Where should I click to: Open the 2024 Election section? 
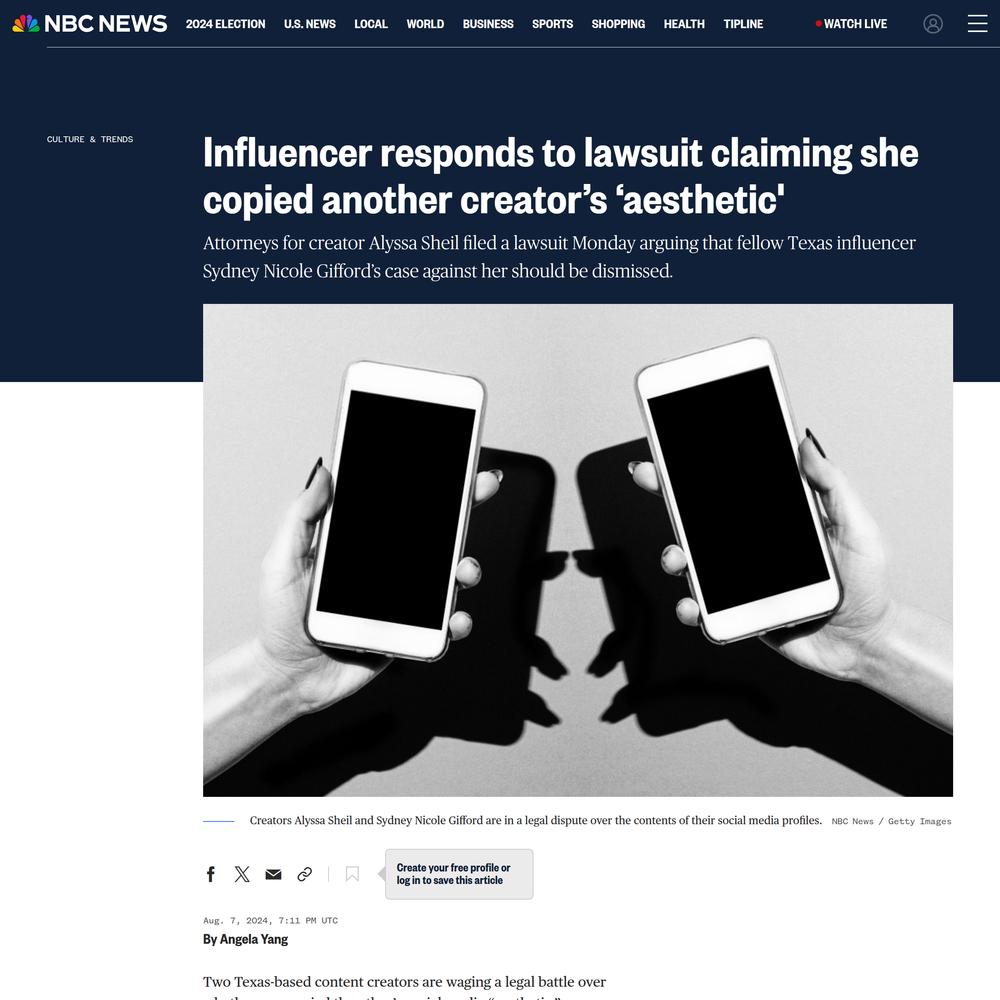(x=225, y=24)
